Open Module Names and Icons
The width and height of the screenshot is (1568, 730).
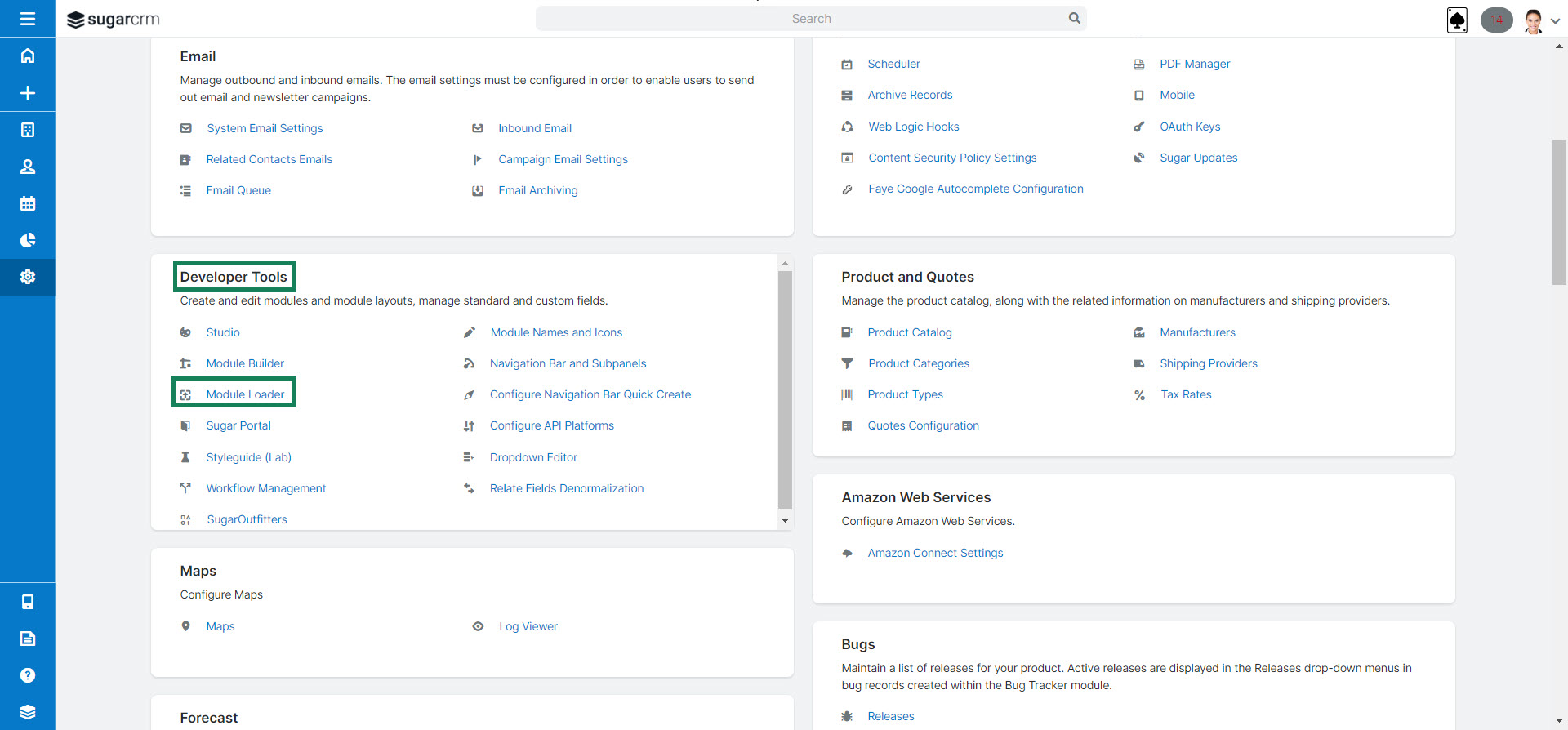tap(556, 332)
